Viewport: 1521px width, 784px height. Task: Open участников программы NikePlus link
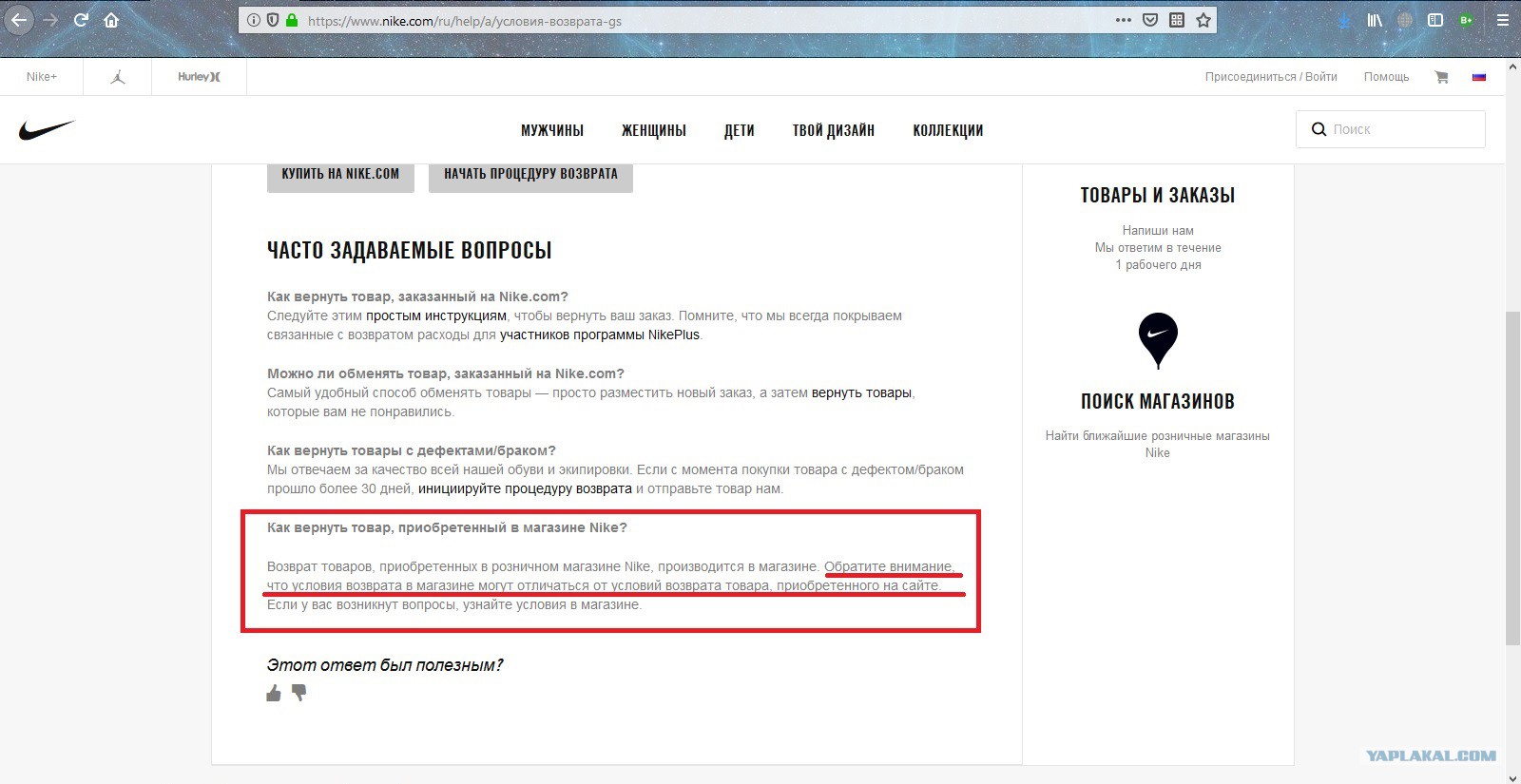(600, 335)
